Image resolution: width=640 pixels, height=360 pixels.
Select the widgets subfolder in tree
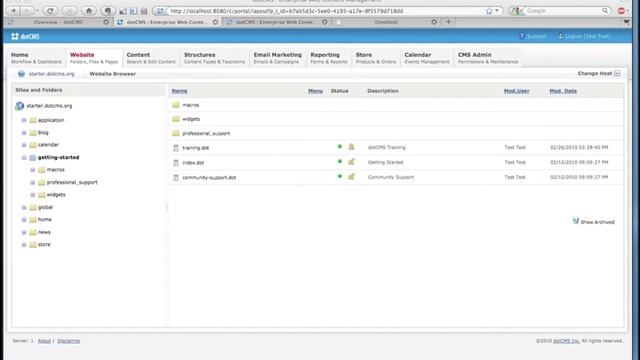click(x=56, y=195)
